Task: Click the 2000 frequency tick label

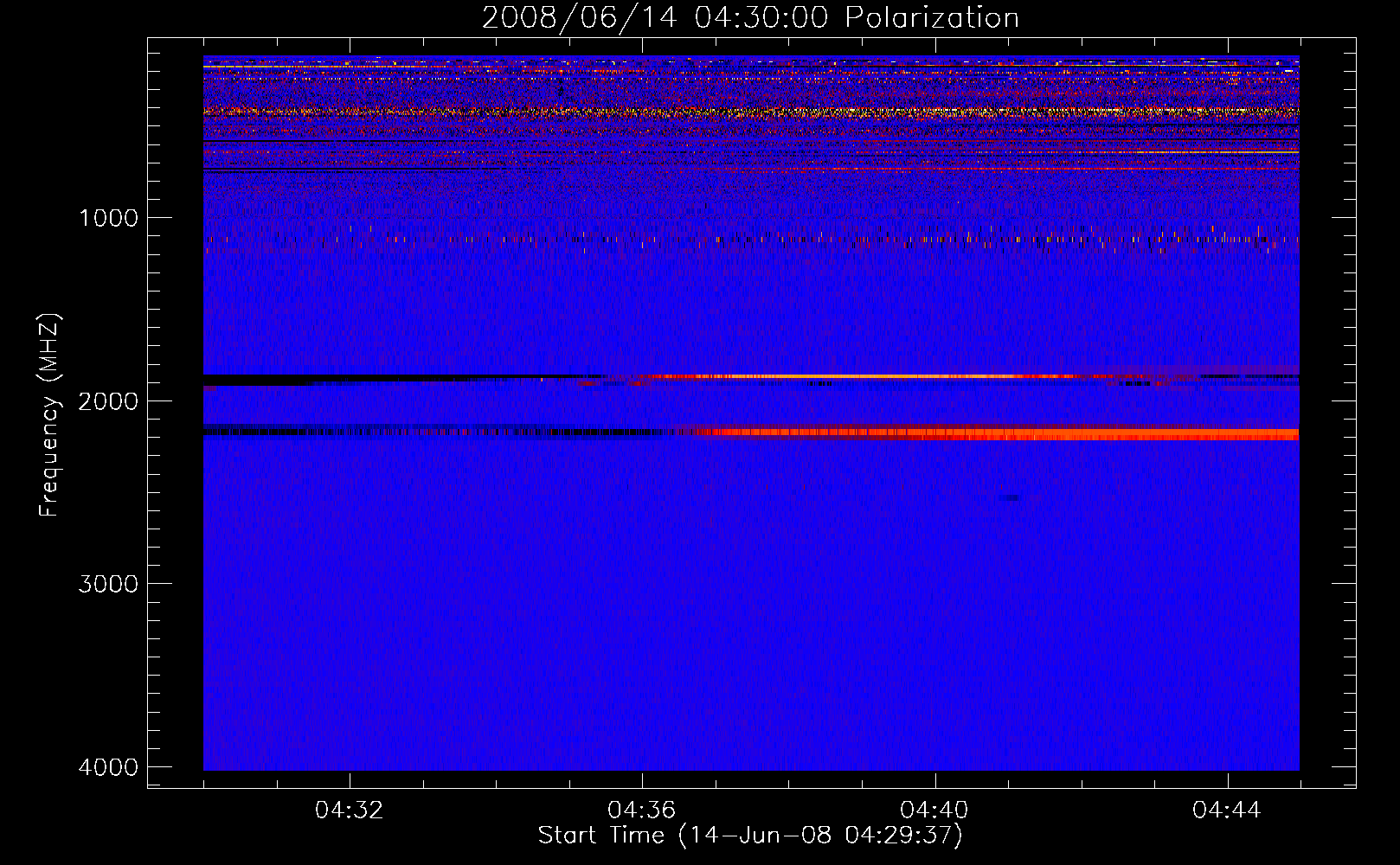Action: [108, 401]
